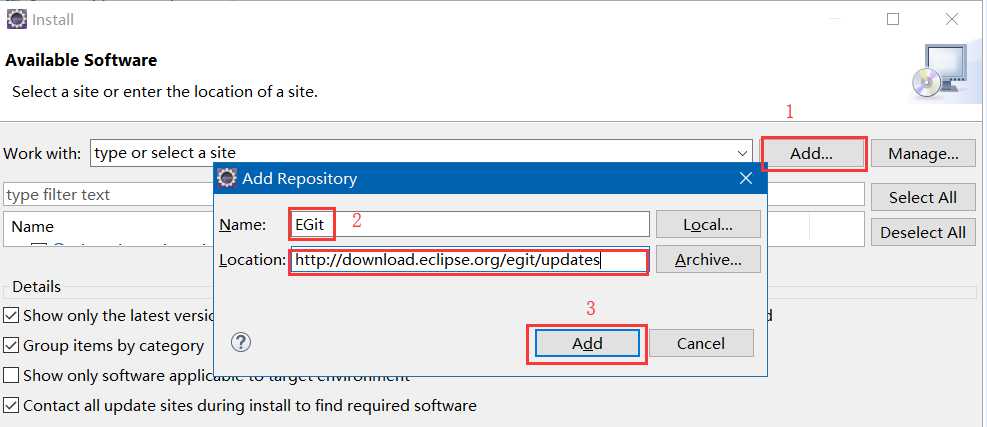The image size is (987, 427).
Task: Click the Eclipse icon in Install title bar
Action: 16,20
